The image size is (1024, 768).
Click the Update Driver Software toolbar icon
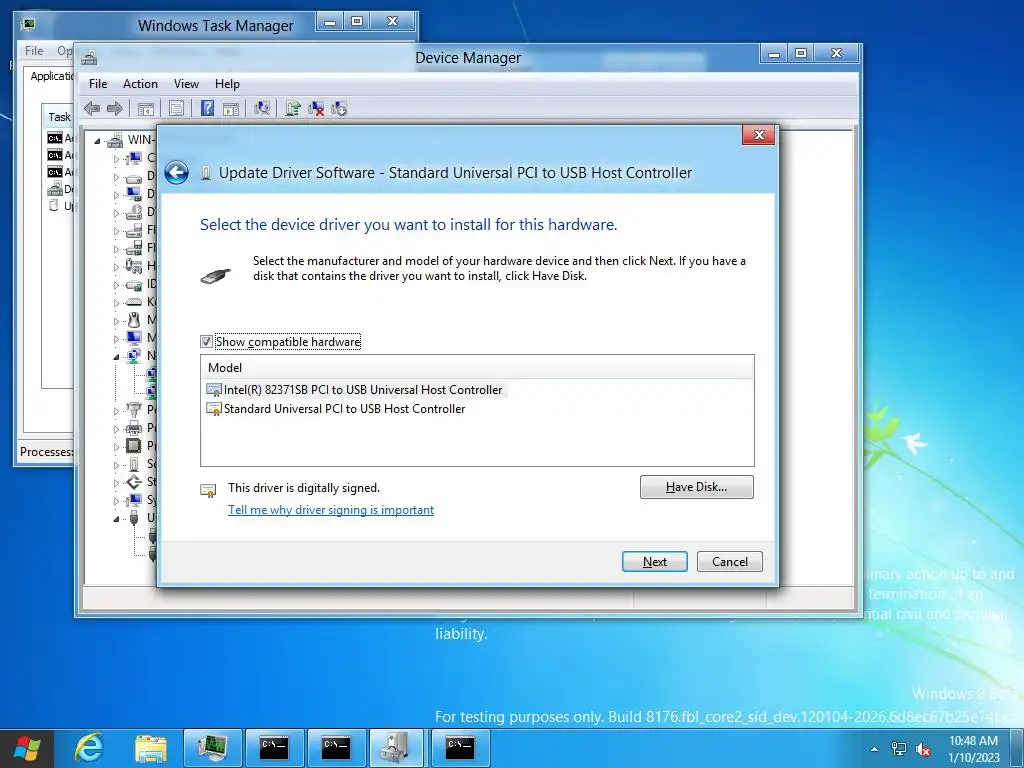[x=293, y=108]
